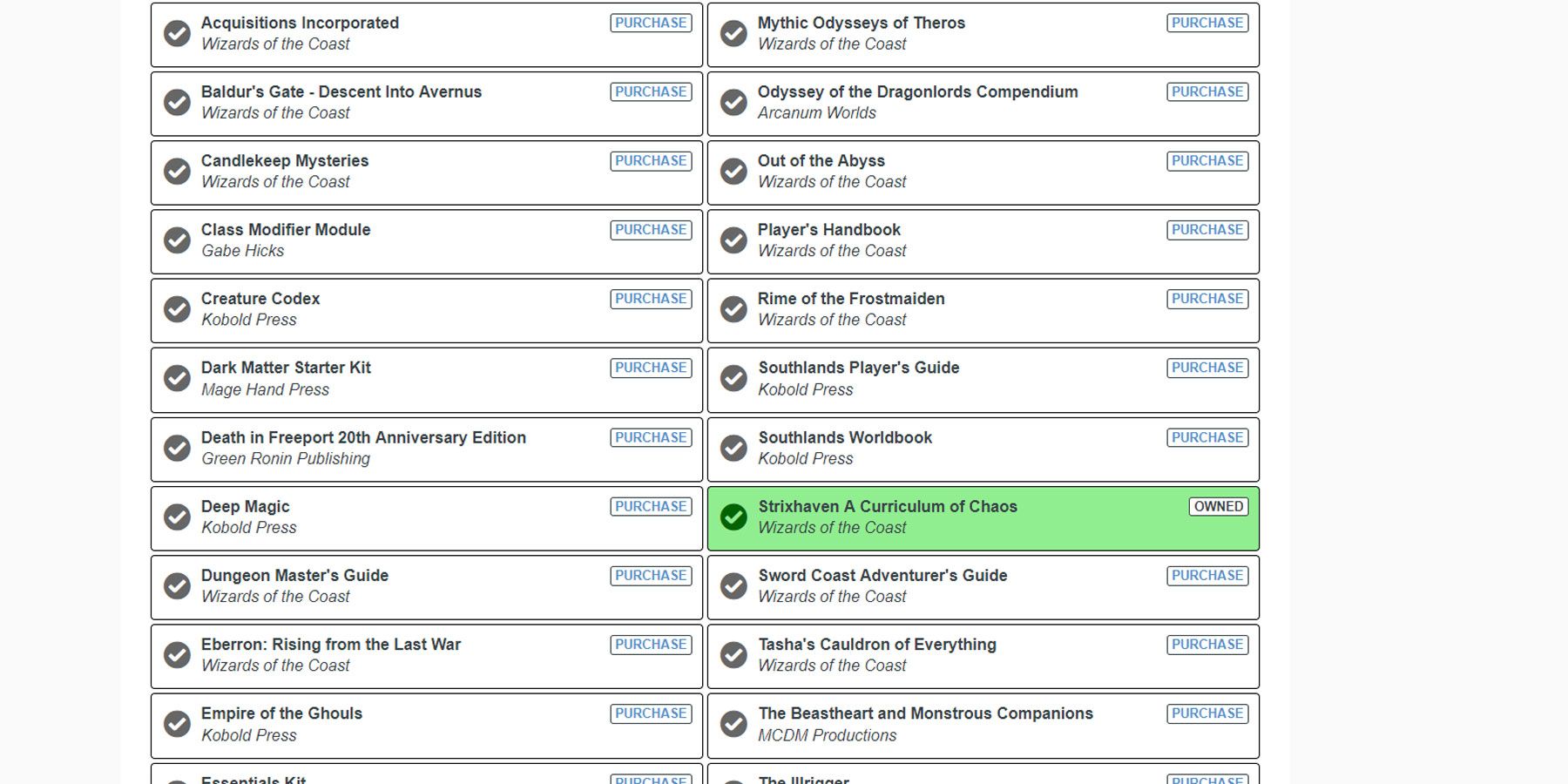The width and height of the screenshot is (1568, 784).
Task: Toggle Mythic Odysseys of Theros checkmark
Action: (x=734, y=34)
